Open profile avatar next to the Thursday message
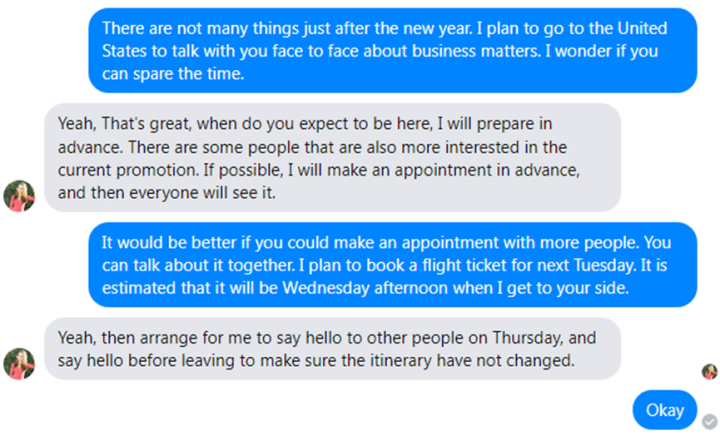 point(19,364)
